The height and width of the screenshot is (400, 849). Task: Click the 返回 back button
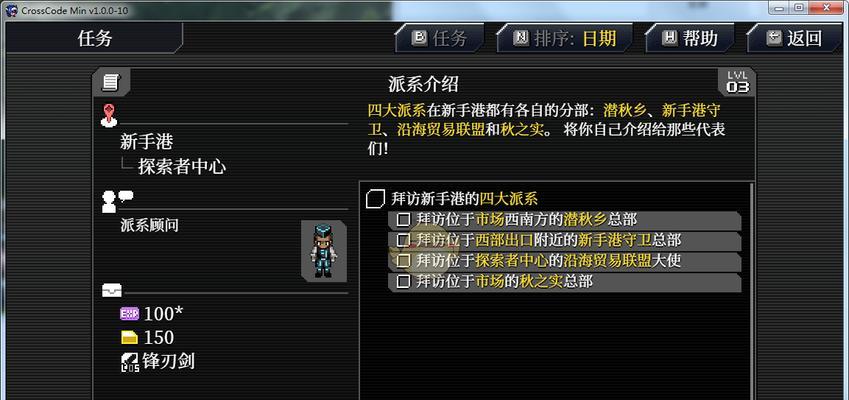794,38
